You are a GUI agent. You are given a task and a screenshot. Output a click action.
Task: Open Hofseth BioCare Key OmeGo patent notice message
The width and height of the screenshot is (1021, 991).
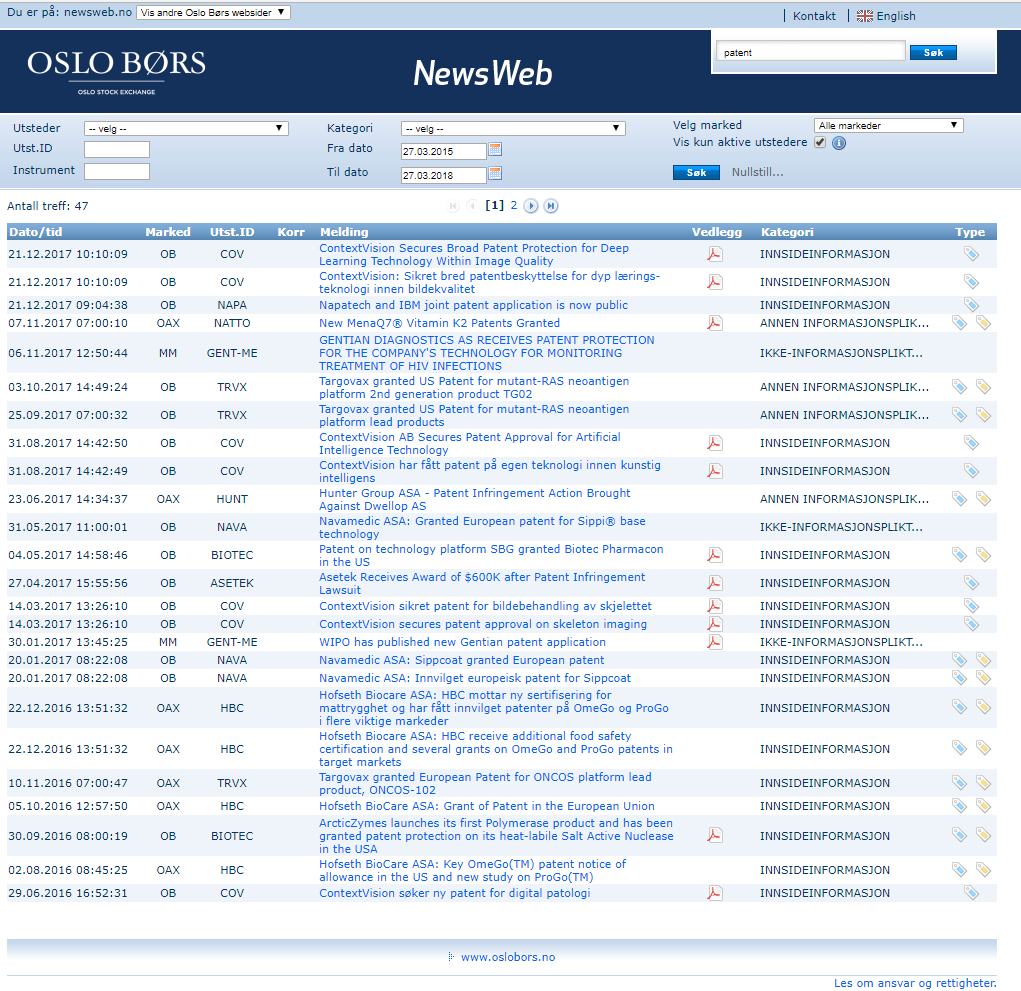pos(472,871)
